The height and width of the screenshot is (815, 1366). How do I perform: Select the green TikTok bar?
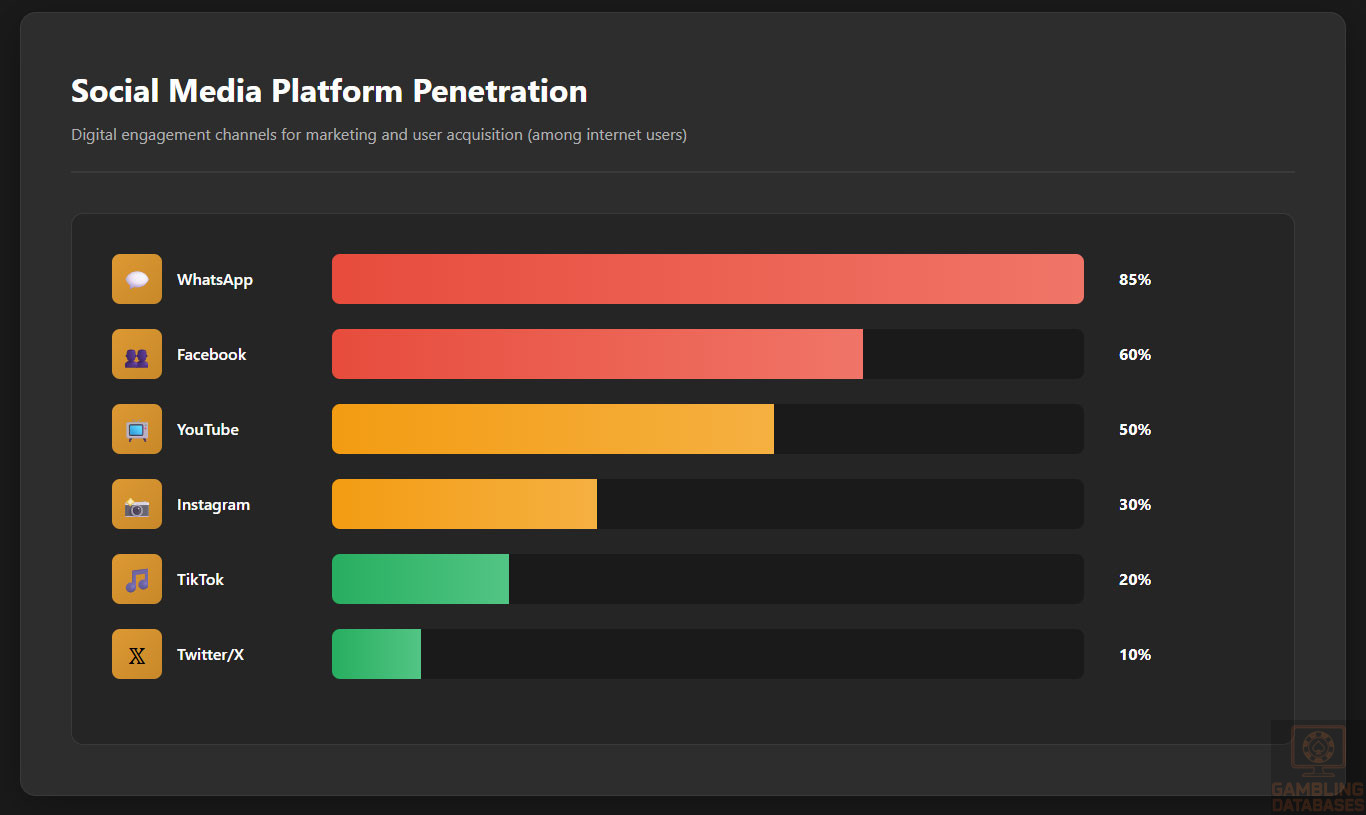click(x=420, y=579)
